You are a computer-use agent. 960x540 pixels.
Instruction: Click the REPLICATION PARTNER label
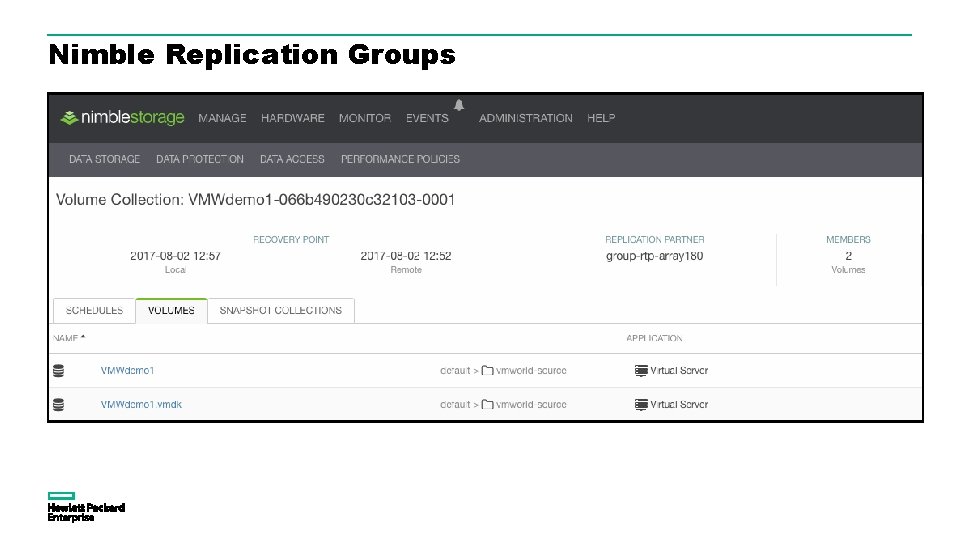tap(654, 239)
